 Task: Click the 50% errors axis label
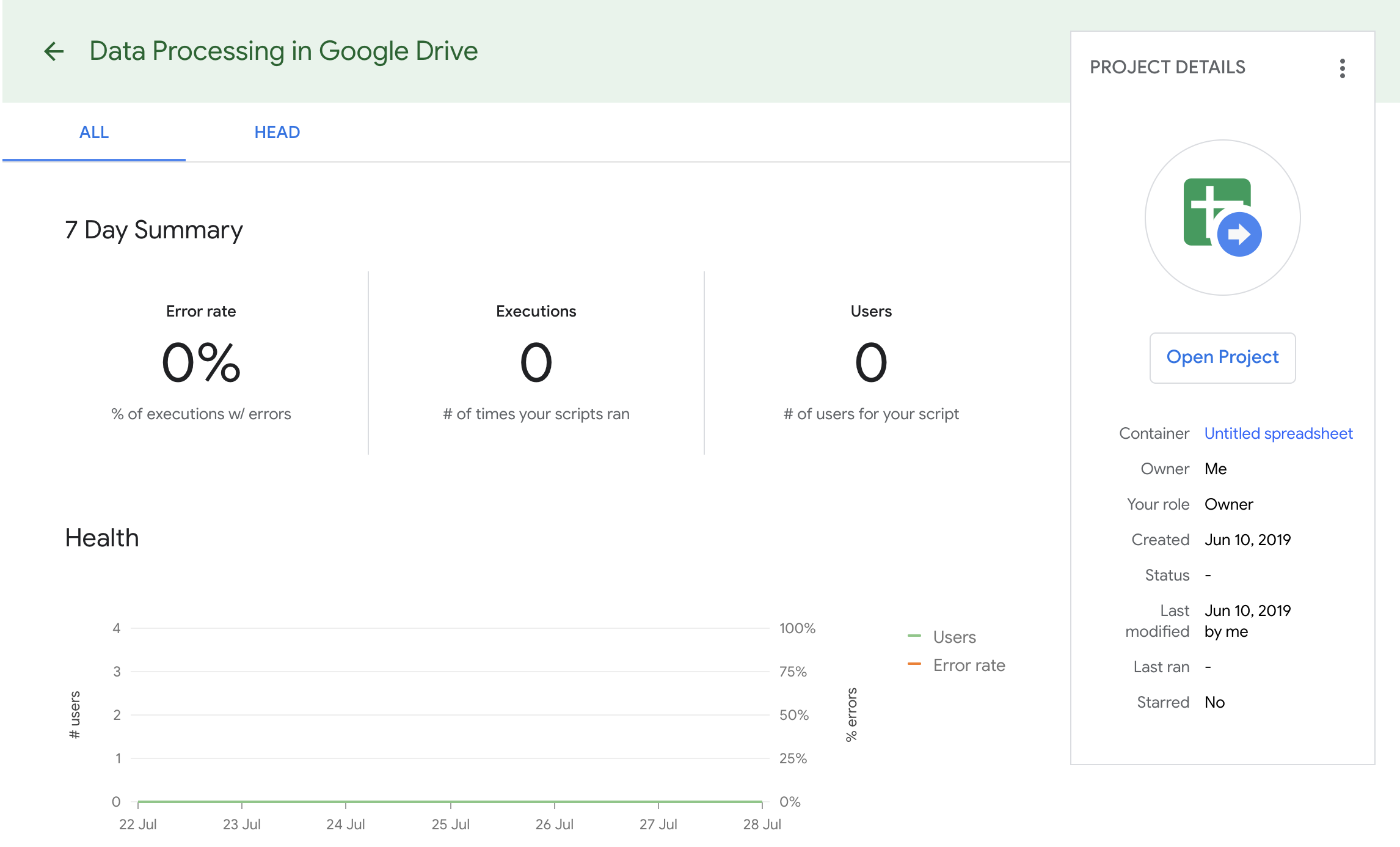pyautogui.click(x=793, y=714)
